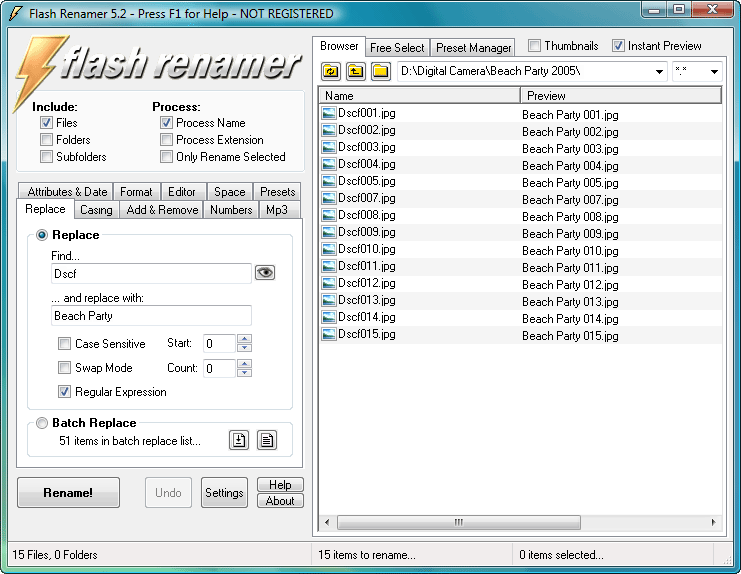Click the scroll right arrow in file list

pyautogui.click(x=713, y=522)
